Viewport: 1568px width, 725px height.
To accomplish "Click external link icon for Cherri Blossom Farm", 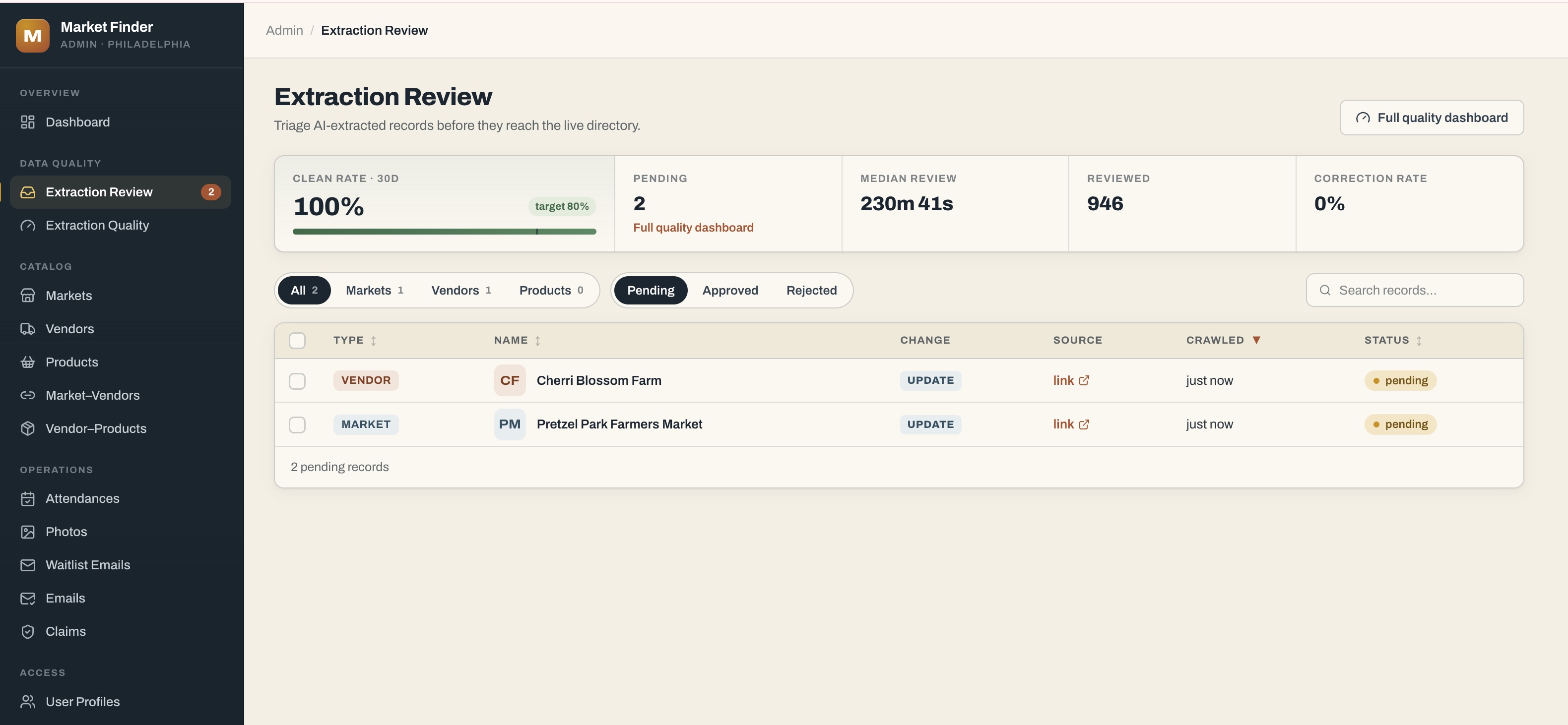I will [1084, 381].
